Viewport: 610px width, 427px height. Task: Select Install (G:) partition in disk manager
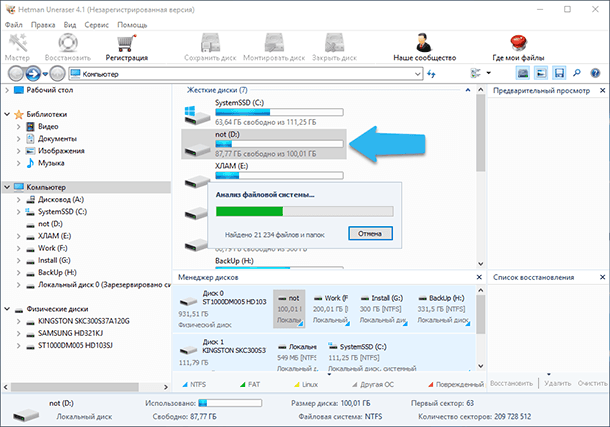(383, 309)
